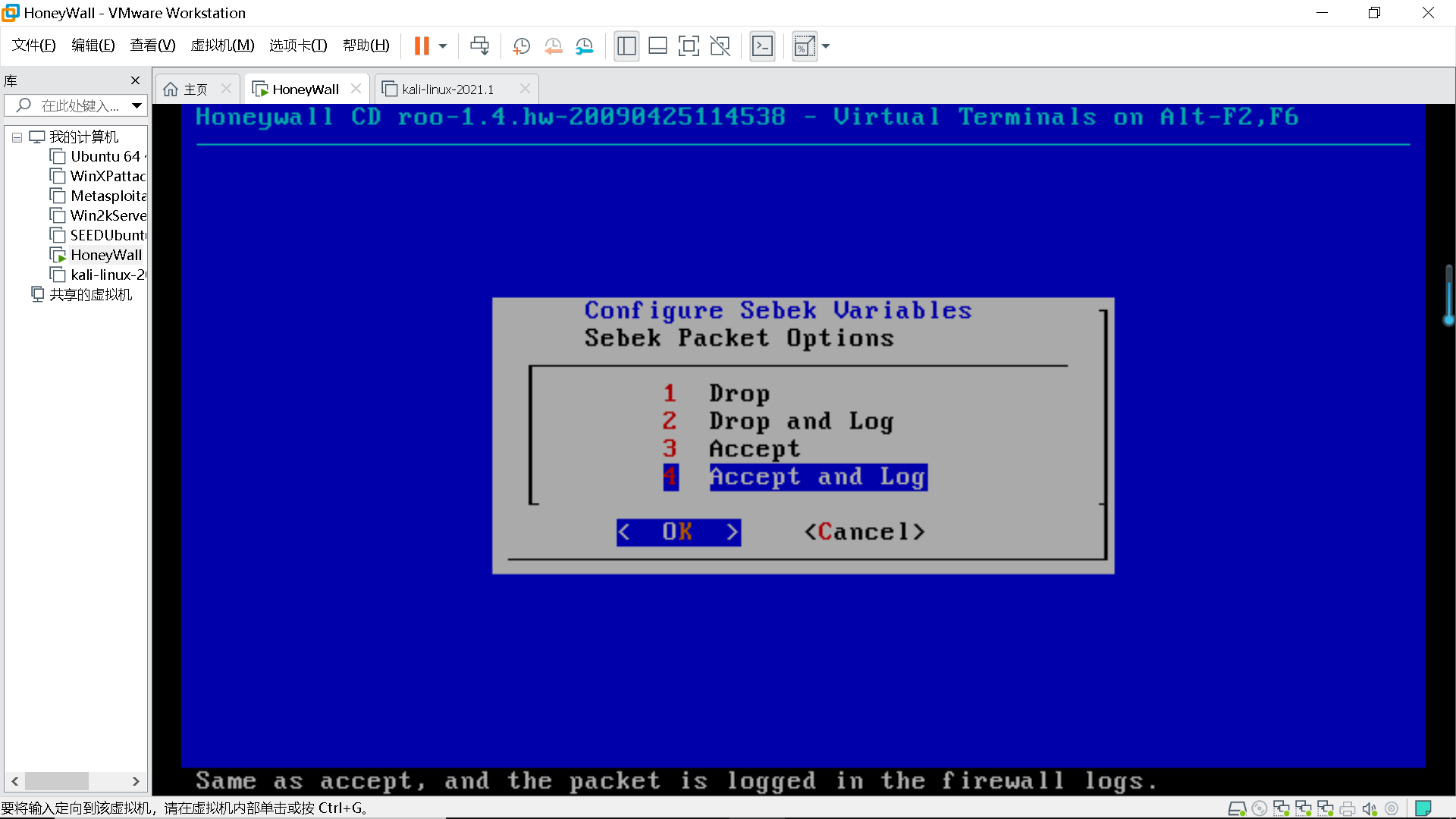Toggle the library sidebar view icon
Screen dimensions: 1456x819
point(626,46)
